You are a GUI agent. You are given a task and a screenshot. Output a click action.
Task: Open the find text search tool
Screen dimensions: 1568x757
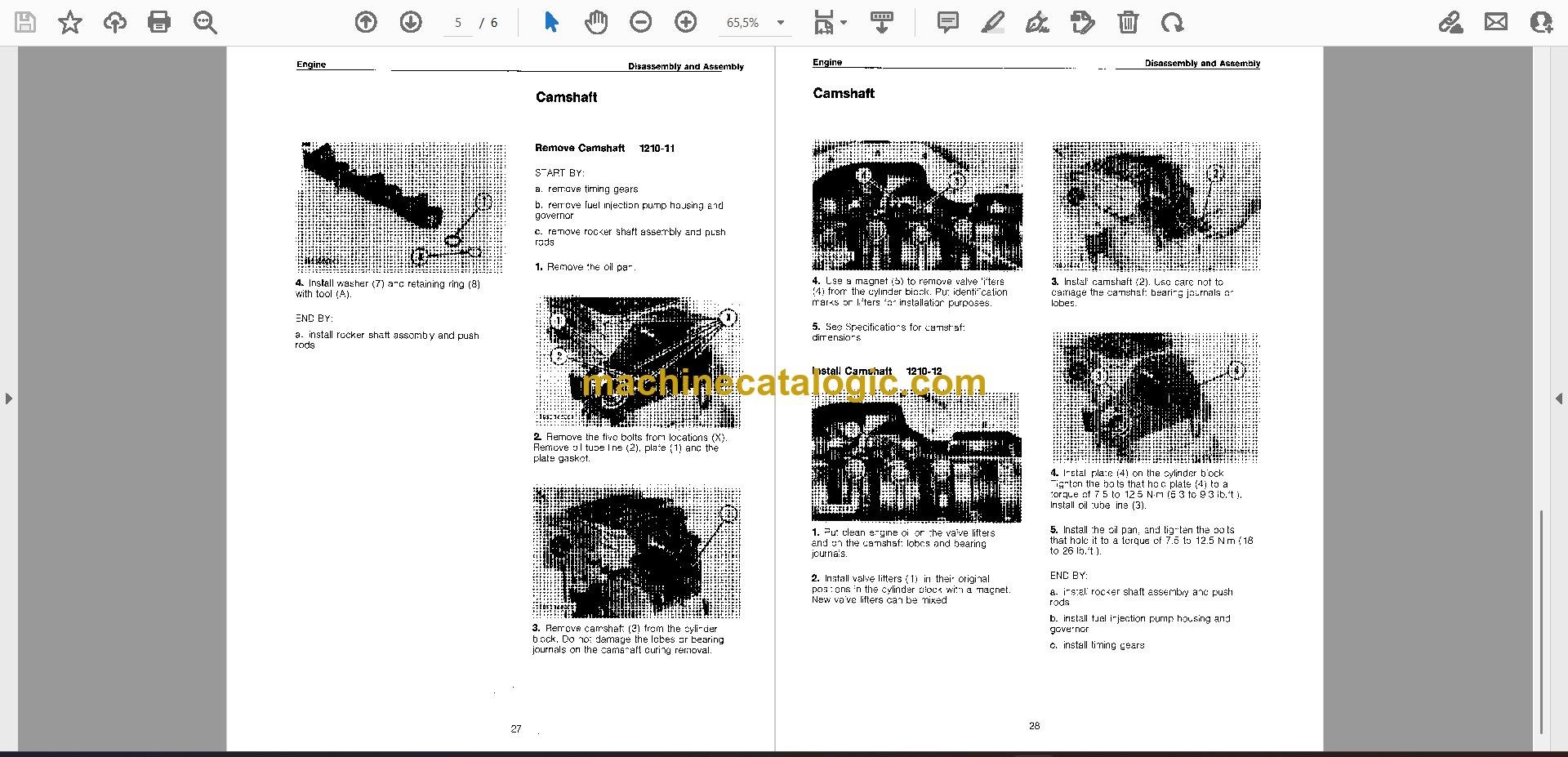pos(205,23)
